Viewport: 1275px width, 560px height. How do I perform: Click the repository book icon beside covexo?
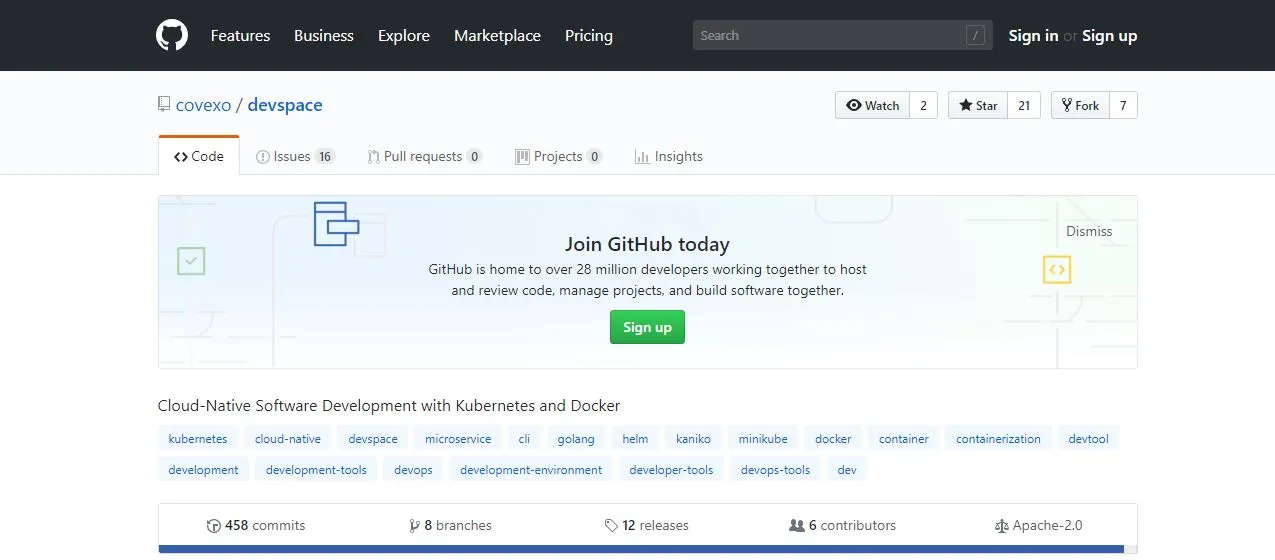164,104
